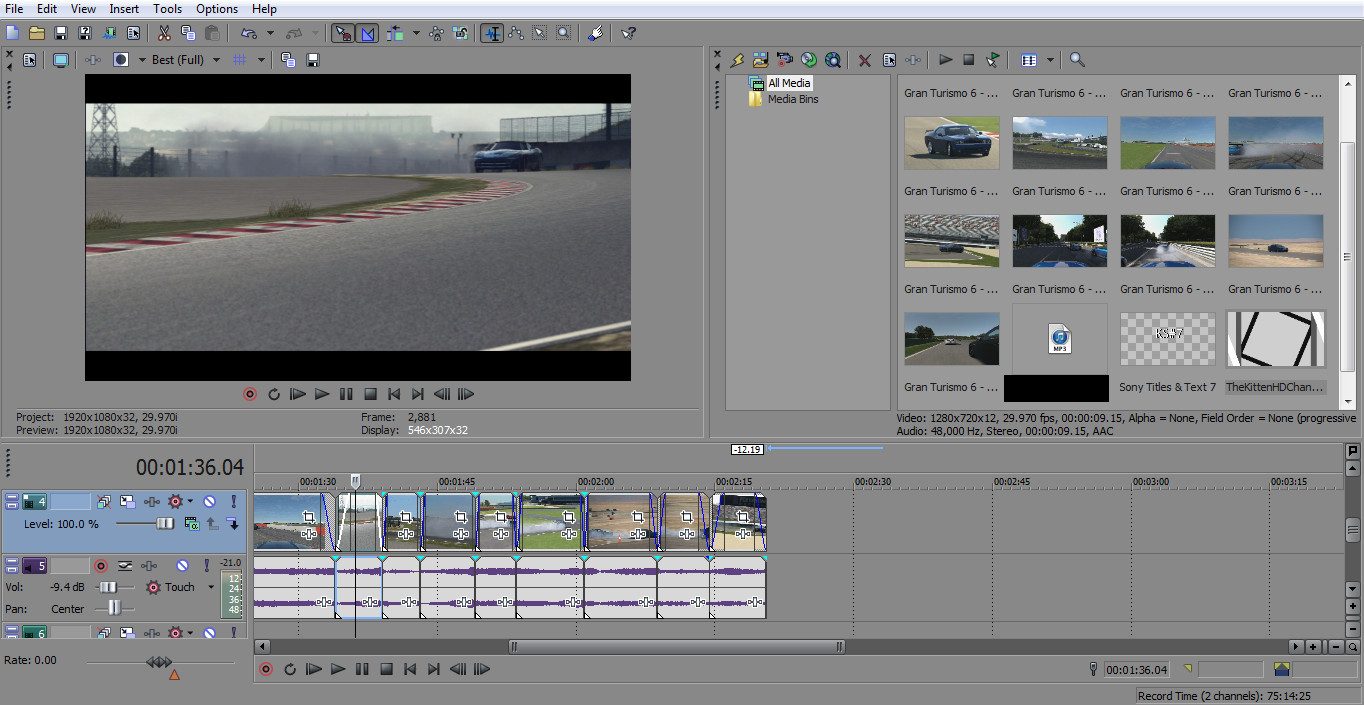Solo video track 4 with exclamation icon
1364x705 pixels.
(234, 501)
